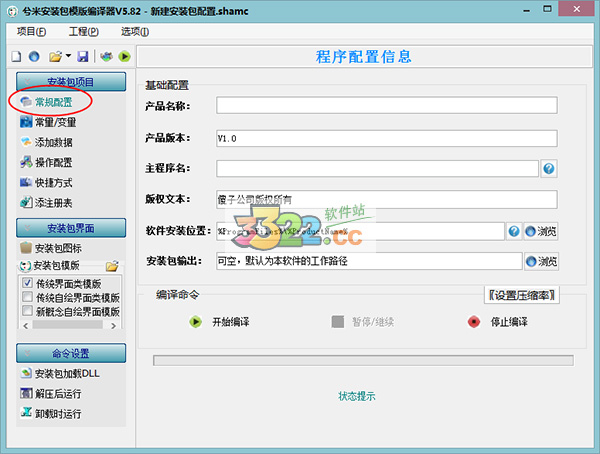Click the green play icon in the toolbar
600x454 pixels.
pos(124,57)
